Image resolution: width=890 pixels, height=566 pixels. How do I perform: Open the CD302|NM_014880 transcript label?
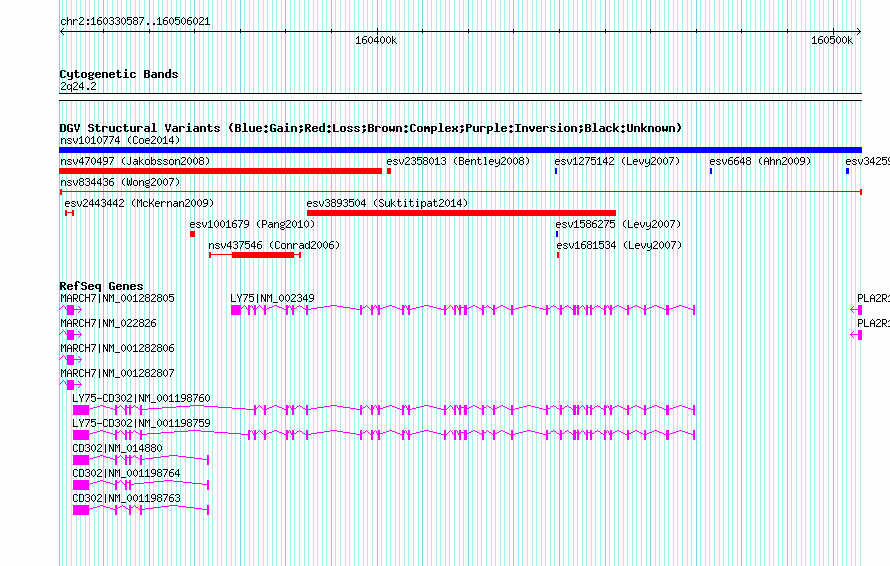(117, 448)
